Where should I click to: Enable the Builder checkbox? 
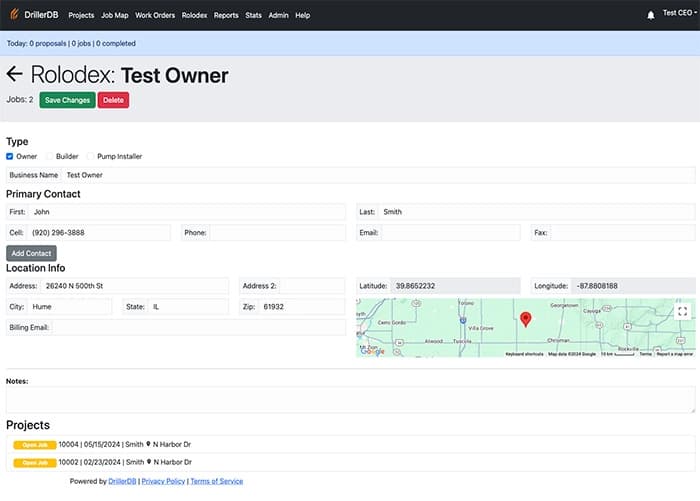click(x=49, y=156)
